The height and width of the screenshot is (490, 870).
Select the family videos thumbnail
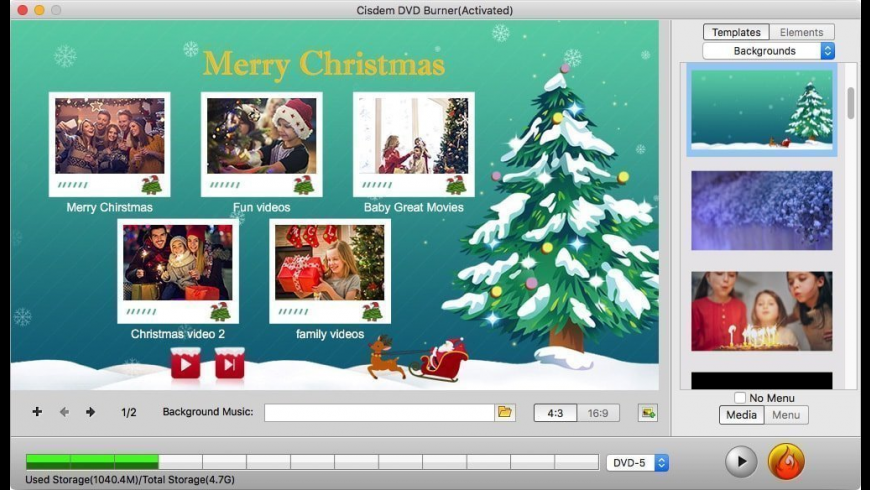tap(330, 271)
